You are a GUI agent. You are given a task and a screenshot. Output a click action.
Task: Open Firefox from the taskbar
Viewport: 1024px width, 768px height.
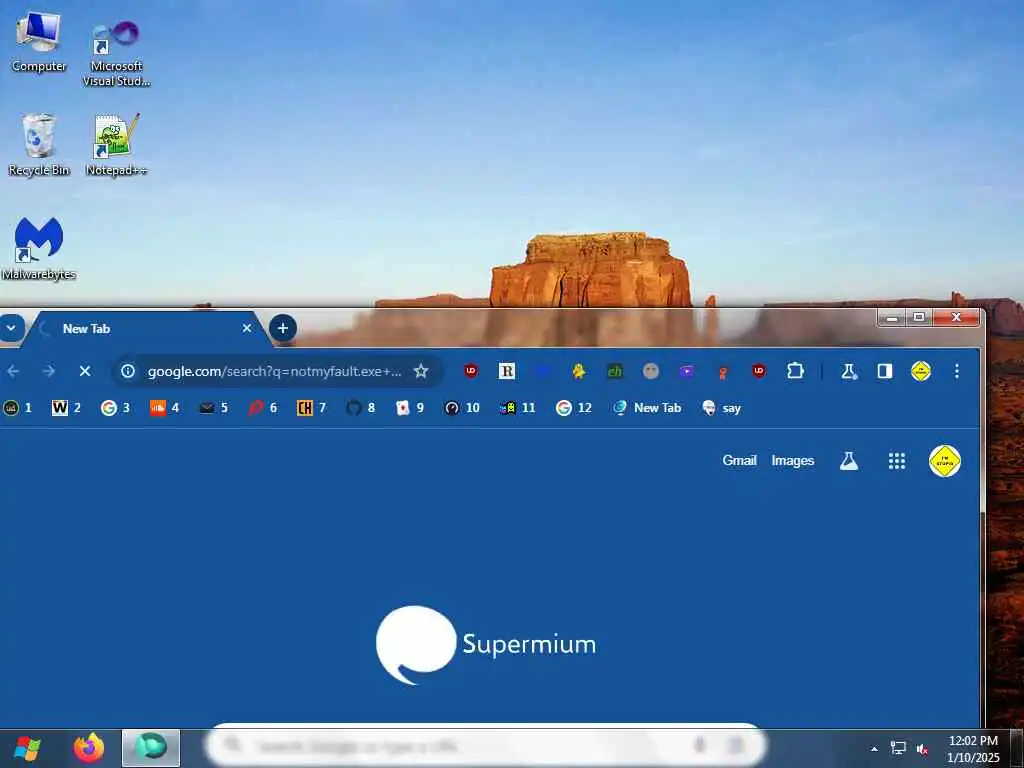tap(89, 748)
